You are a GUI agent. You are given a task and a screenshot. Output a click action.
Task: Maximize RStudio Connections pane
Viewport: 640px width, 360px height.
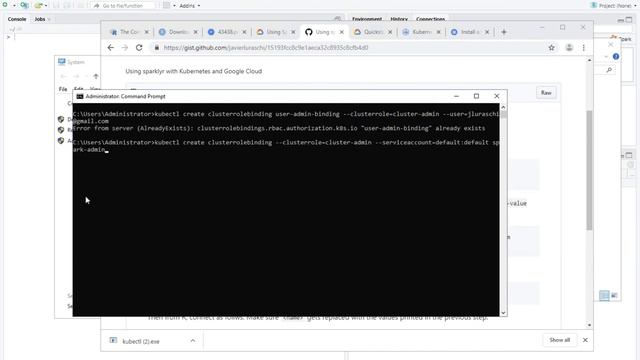(x=629, y=19)
